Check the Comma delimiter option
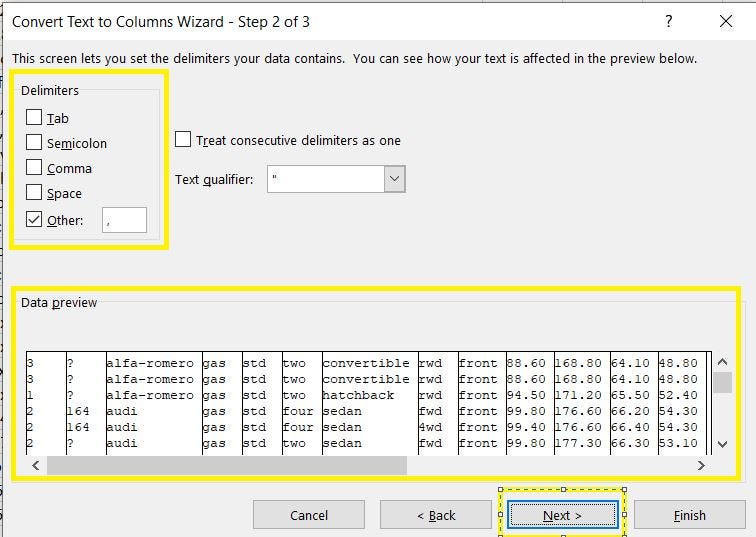Image resolution: width=756 pixels, height=537 pixels. pyautogui.click(x=34, y=167)
